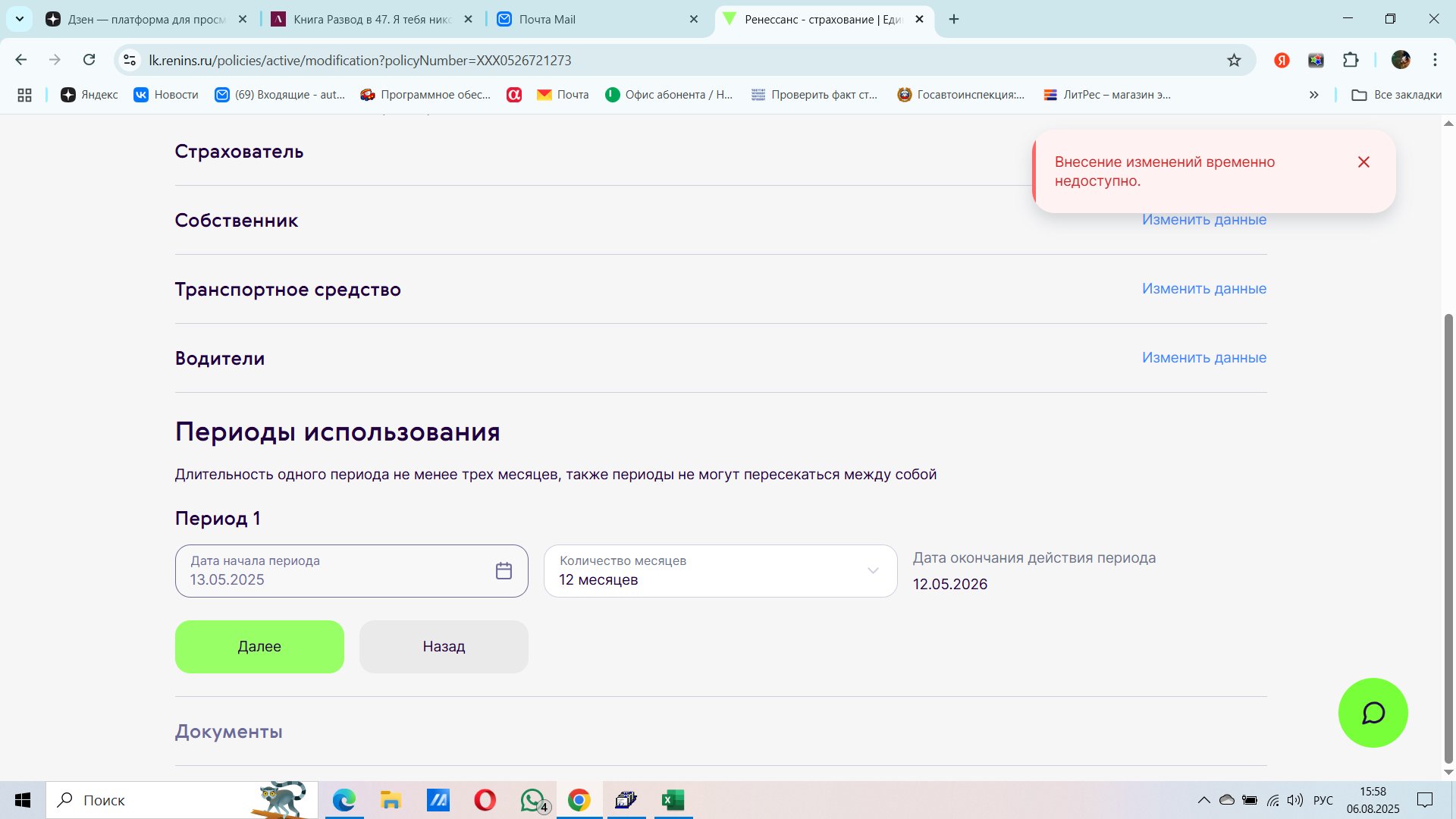Close the red error notification

1363,162
